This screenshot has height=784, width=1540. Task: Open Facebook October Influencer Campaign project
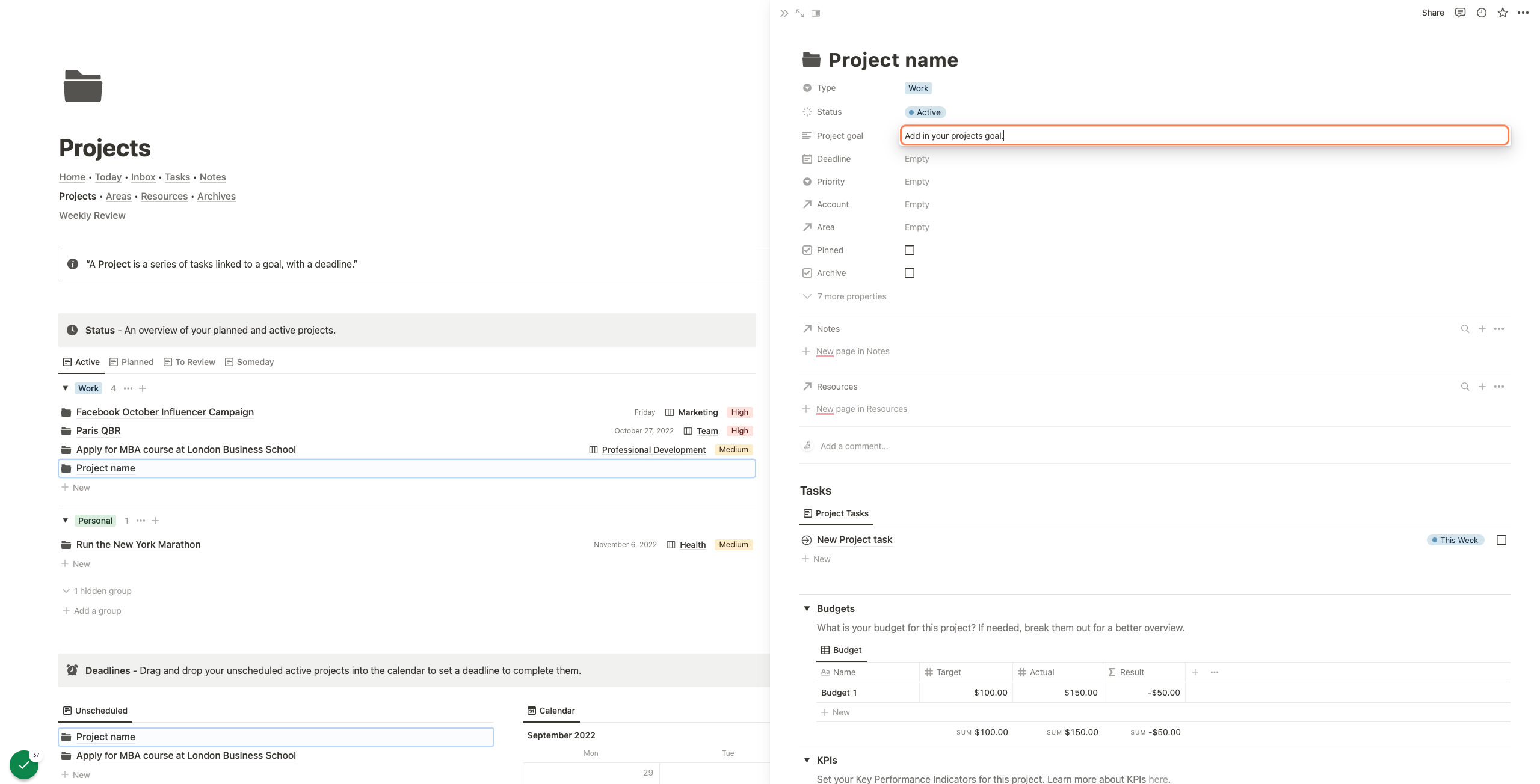click(407, 412)
